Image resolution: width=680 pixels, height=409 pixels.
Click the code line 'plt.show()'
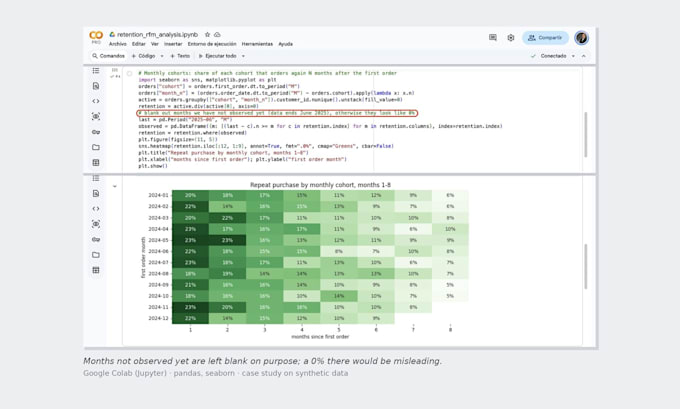click(153, 166)
